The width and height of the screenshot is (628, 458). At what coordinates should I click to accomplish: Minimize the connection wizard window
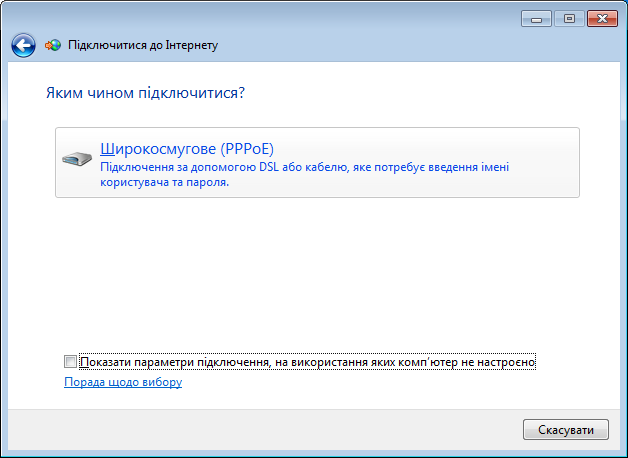click(536, 19)
